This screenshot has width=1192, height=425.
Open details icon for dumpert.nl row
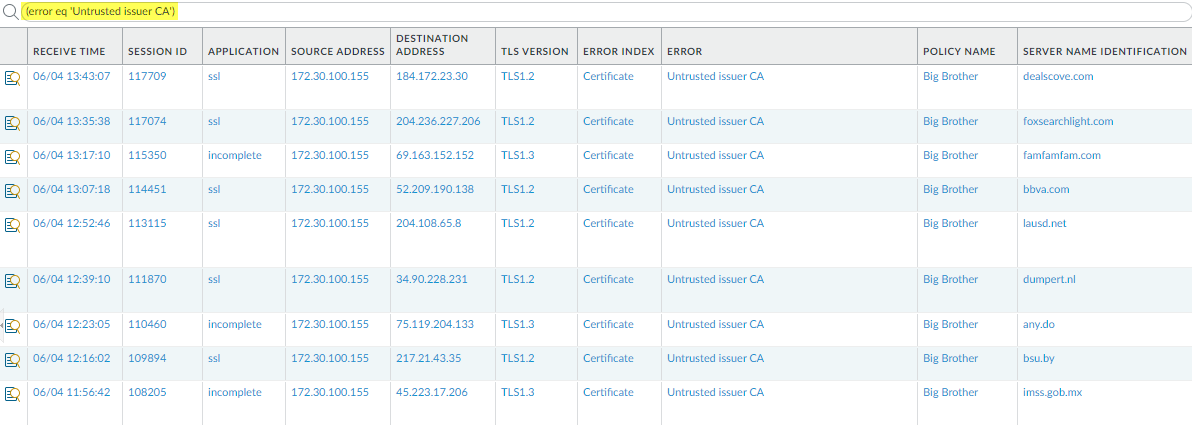(x=13, y=281)
